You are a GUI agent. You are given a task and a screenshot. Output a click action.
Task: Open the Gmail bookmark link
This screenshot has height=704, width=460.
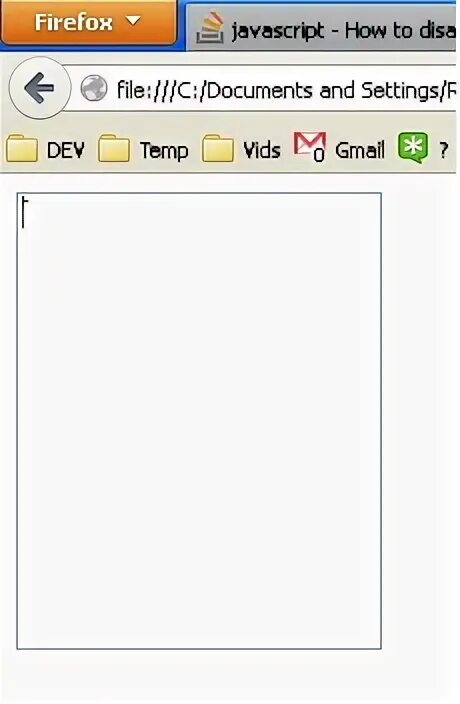pyautogui.click(x=360, y=150)
